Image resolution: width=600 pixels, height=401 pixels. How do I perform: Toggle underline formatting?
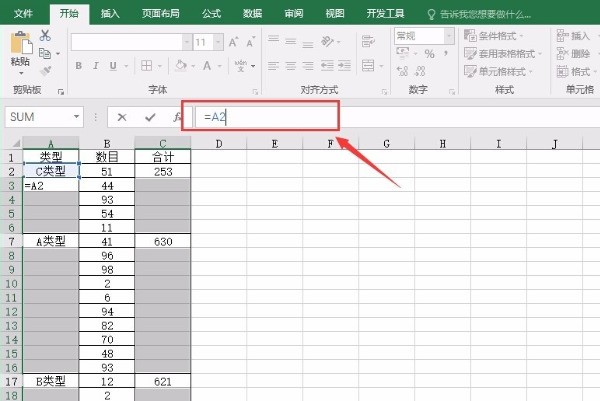pyautogui.click(x=115, y=66)
